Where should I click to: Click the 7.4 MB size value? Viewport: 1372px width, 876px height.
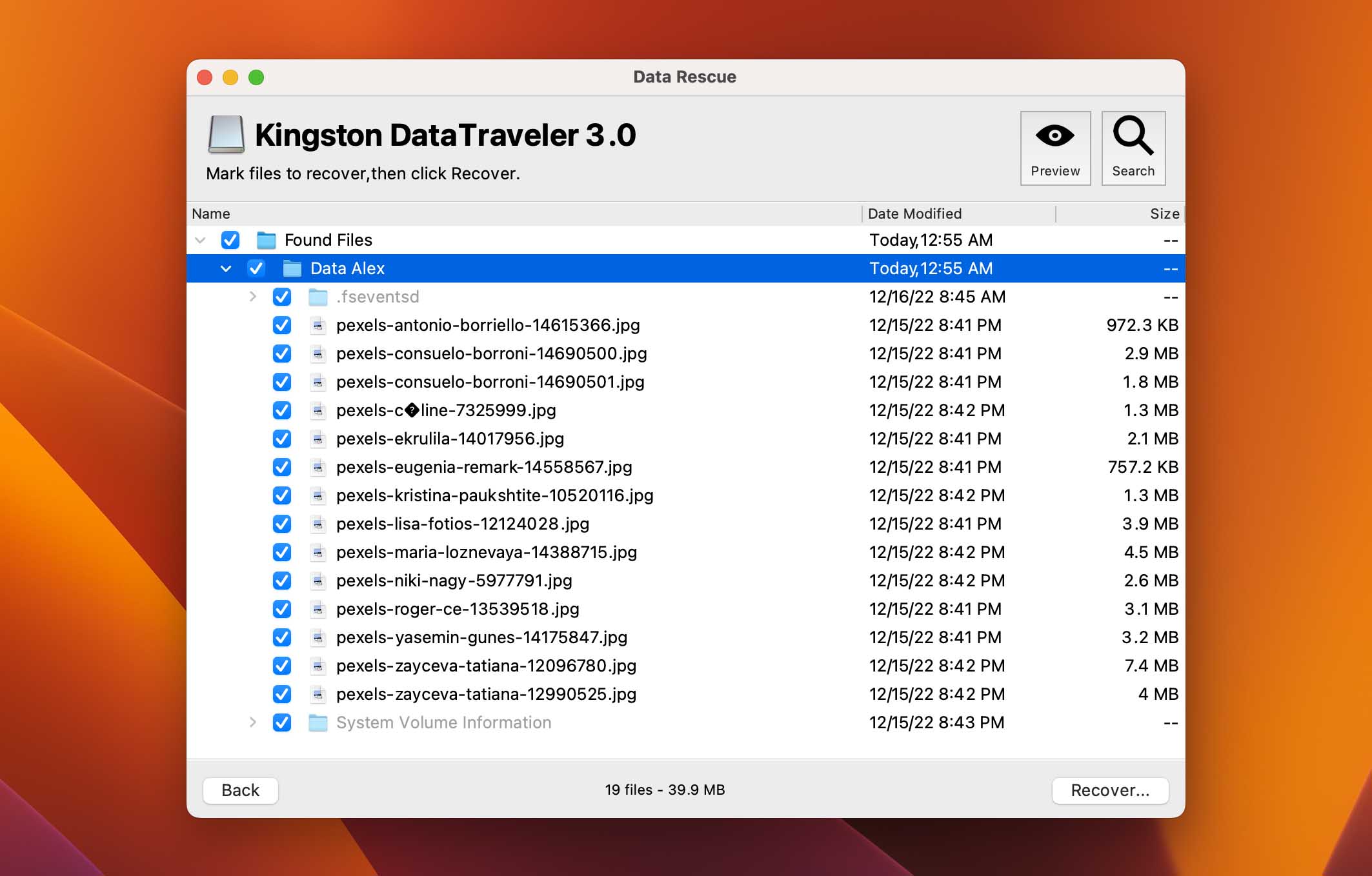pos(1151,666)
